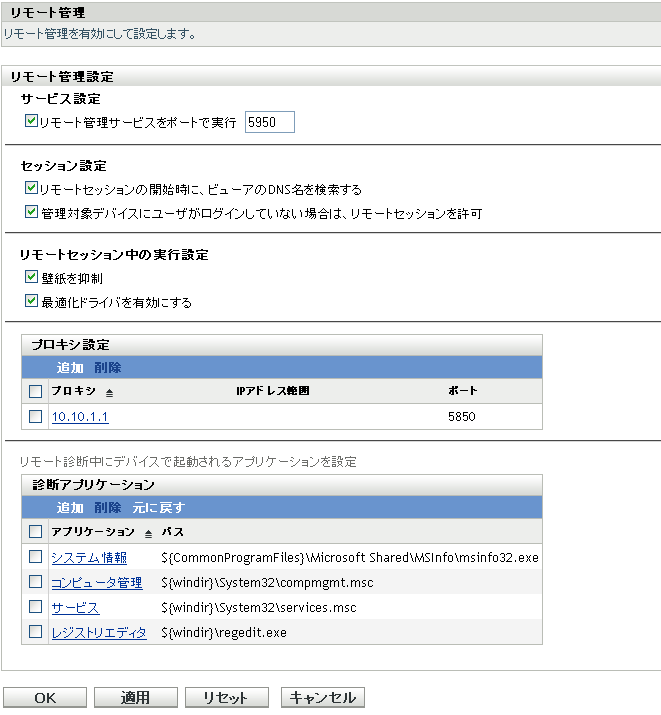Click 追加 in 診断アプリケーション toolbar
The height and width of the screenshot is (715, 661).
pos(70,508)
